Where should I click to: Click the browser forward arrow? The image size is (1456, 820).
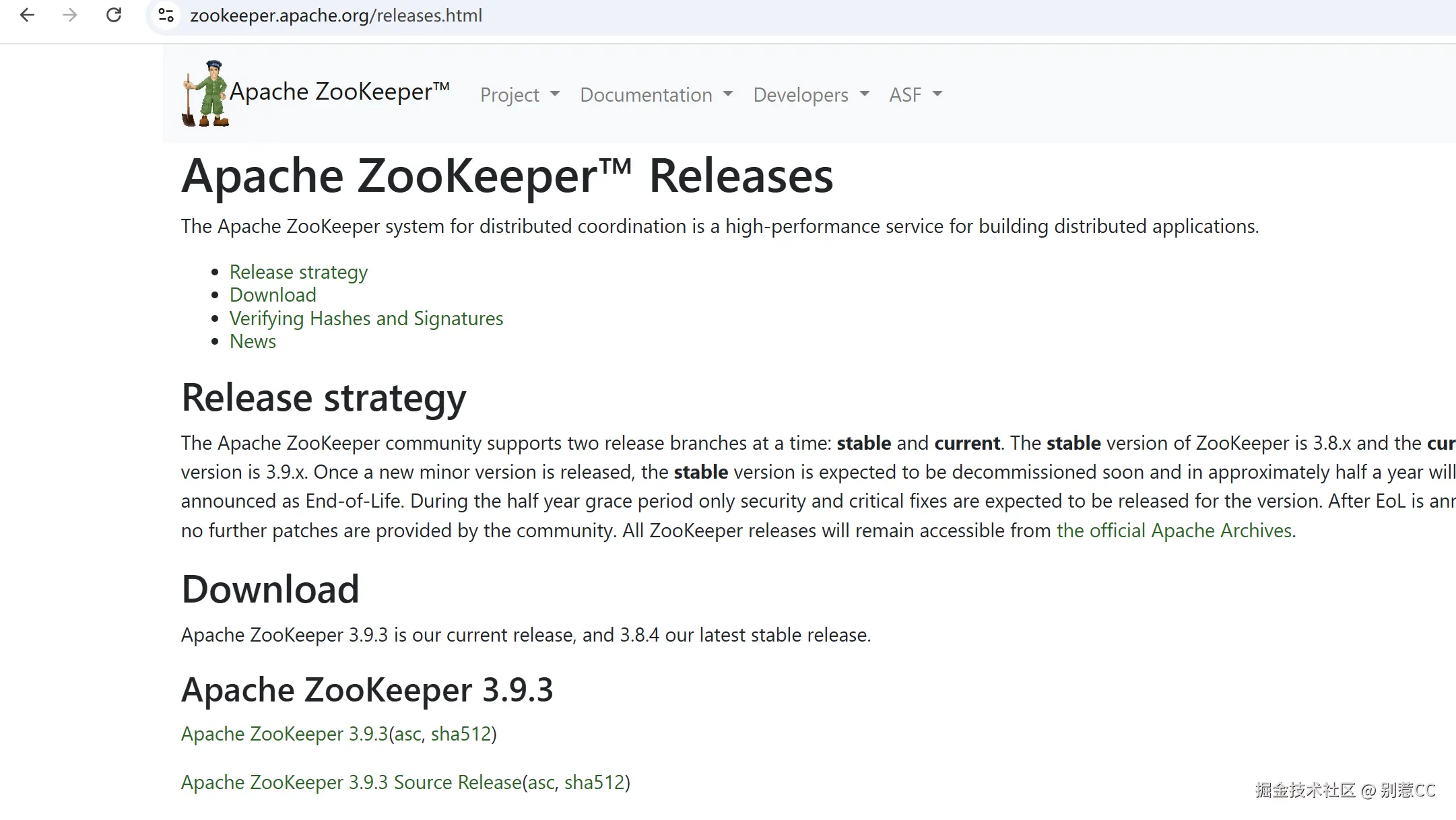pyautogui.click(x=70, y=15)
